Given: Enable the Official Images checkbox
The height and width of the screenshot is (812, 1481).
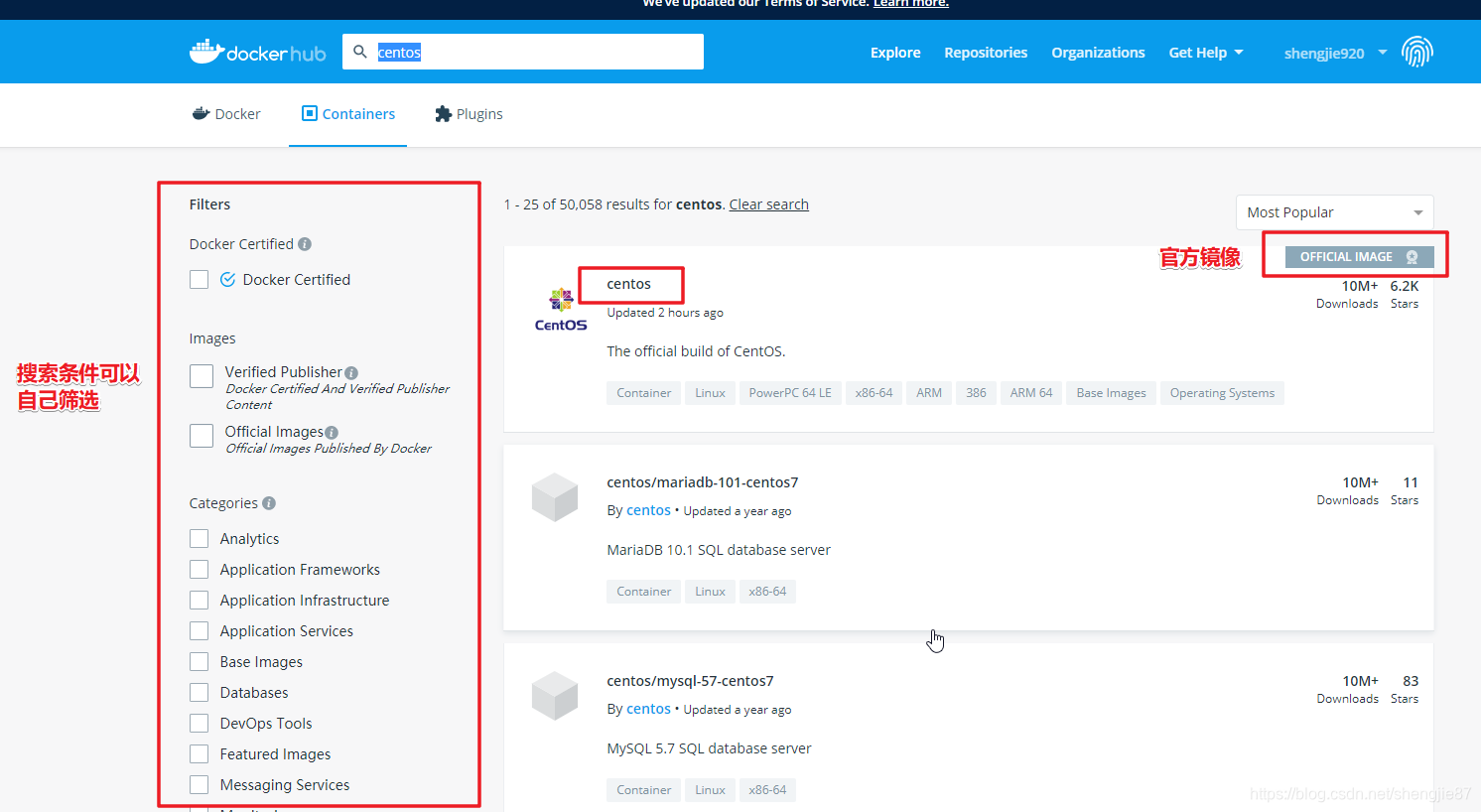Looking at the screenshot, I should tap(202, 436).
